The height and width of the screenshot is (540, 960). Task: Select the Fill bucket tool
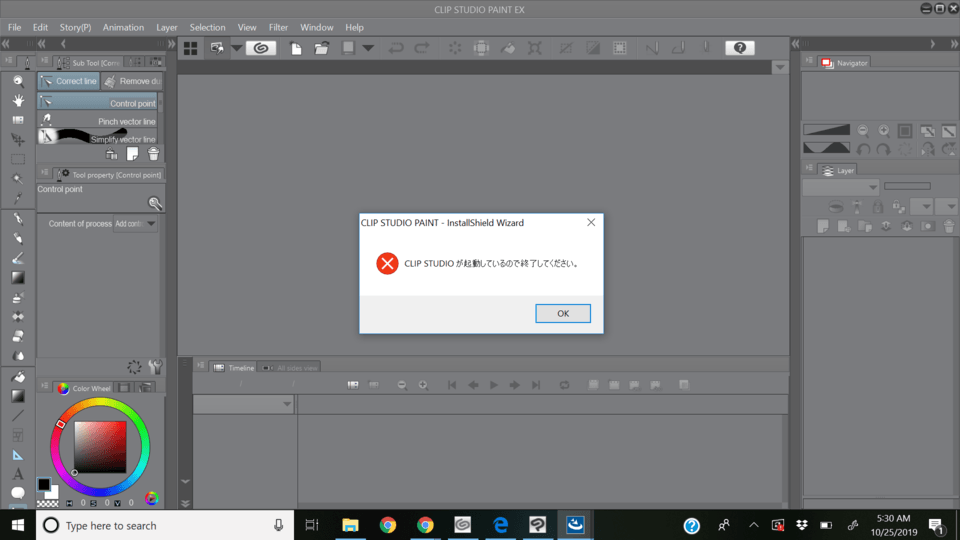(18, 376)
